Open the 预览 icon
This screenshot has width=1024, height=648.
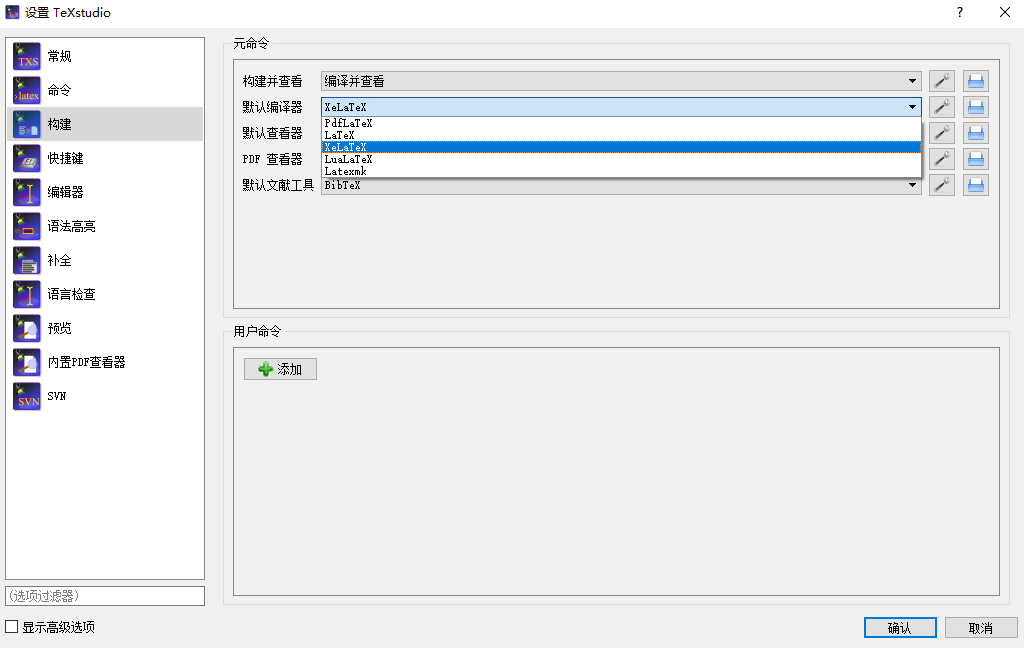tap(27, 328)
